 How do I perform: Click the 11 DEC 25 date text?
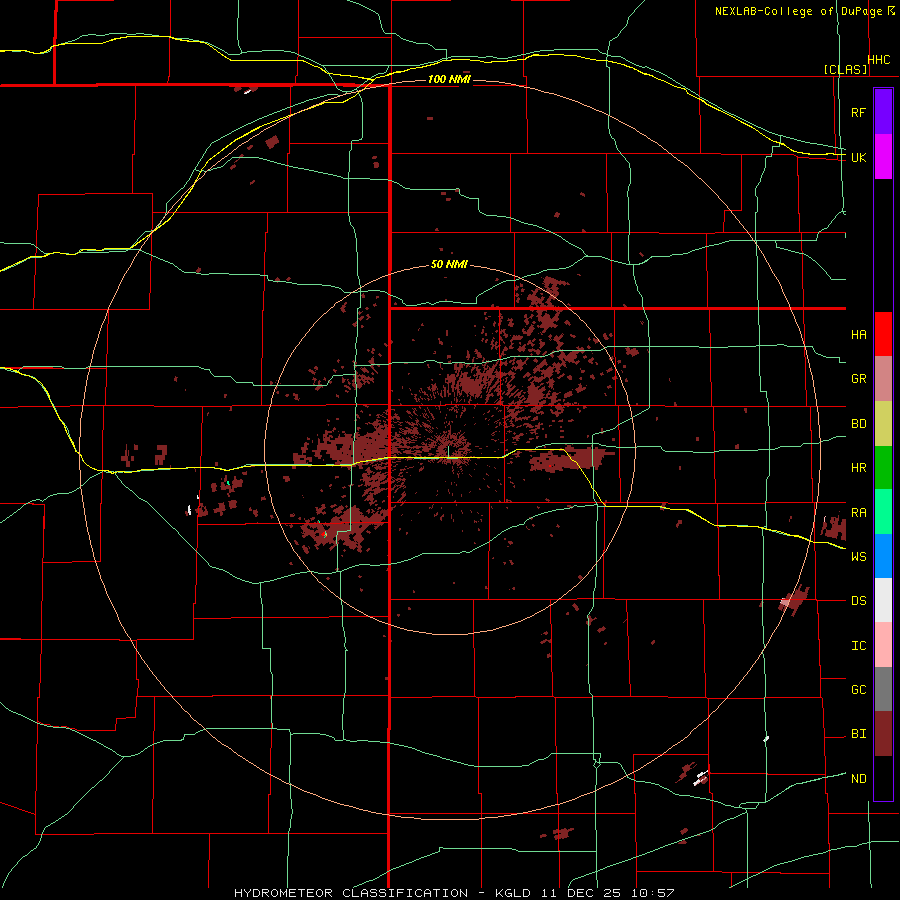coord(581,893)
